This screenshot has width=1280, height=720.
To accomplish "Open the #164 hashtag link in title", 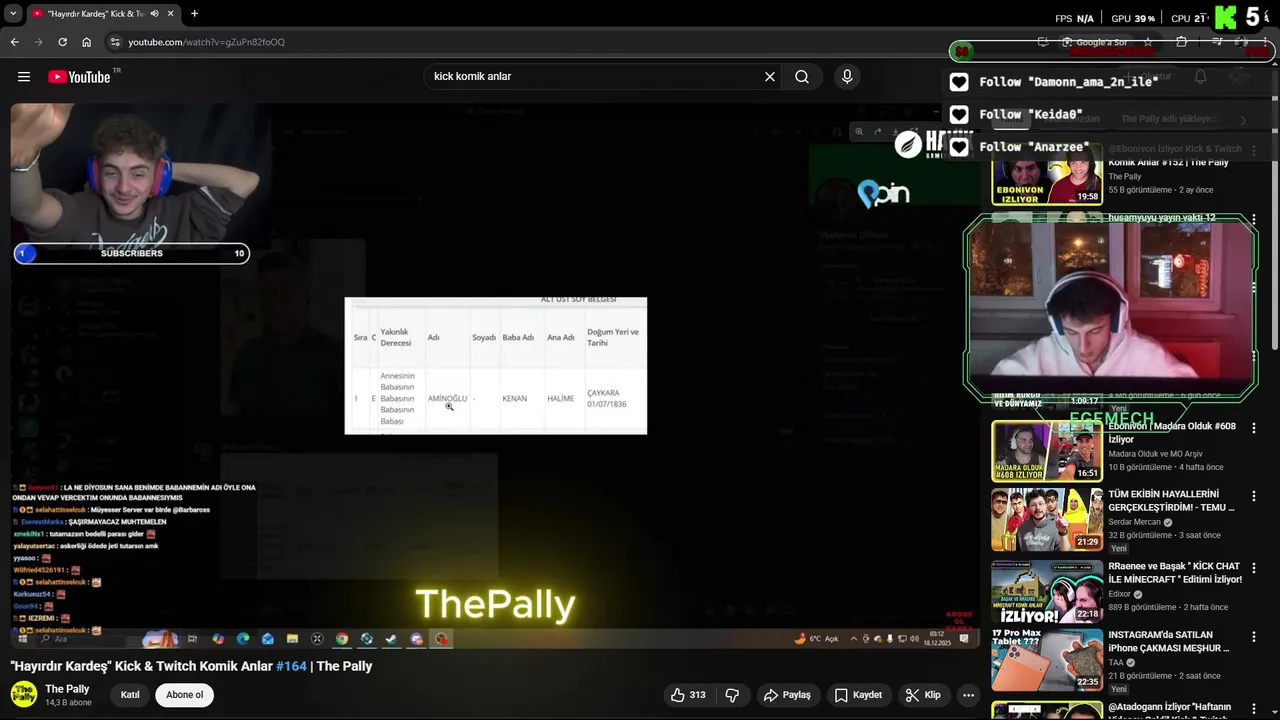I will coord(291,666).
